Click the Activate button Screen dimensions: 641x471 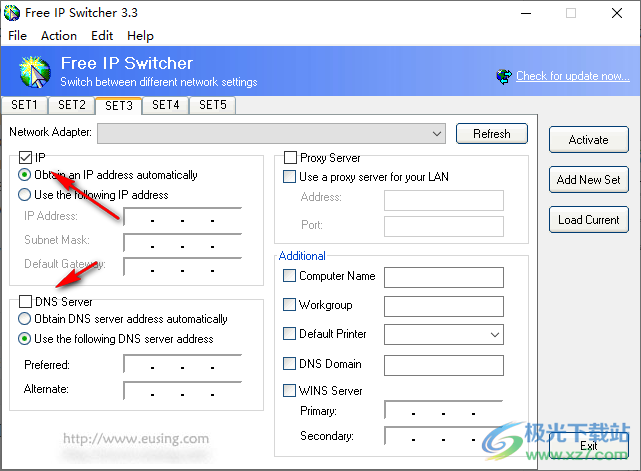(589, 140)
